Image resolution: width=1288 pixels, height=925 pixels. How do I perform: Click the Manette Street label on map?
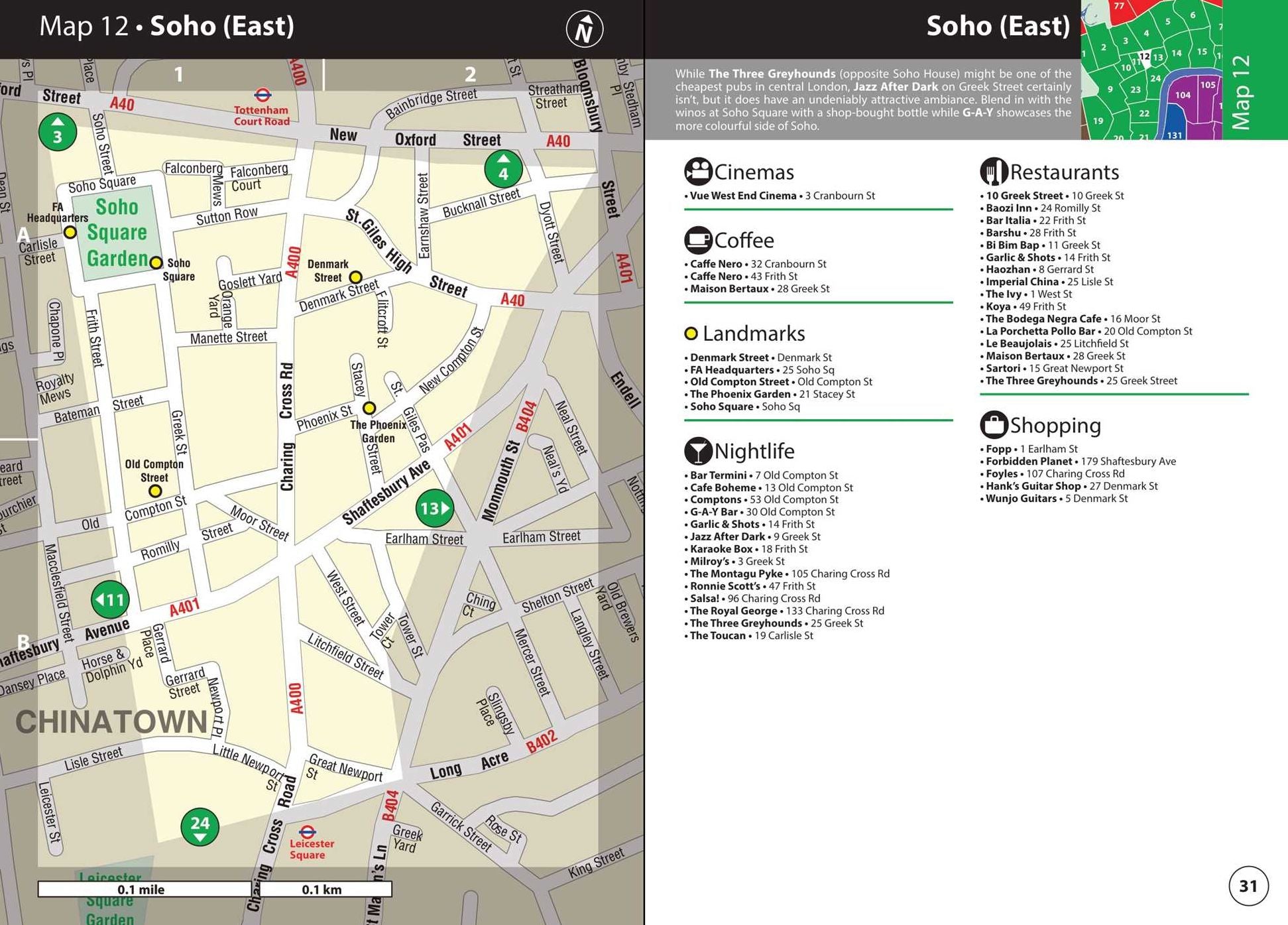[x=229, y=338]
